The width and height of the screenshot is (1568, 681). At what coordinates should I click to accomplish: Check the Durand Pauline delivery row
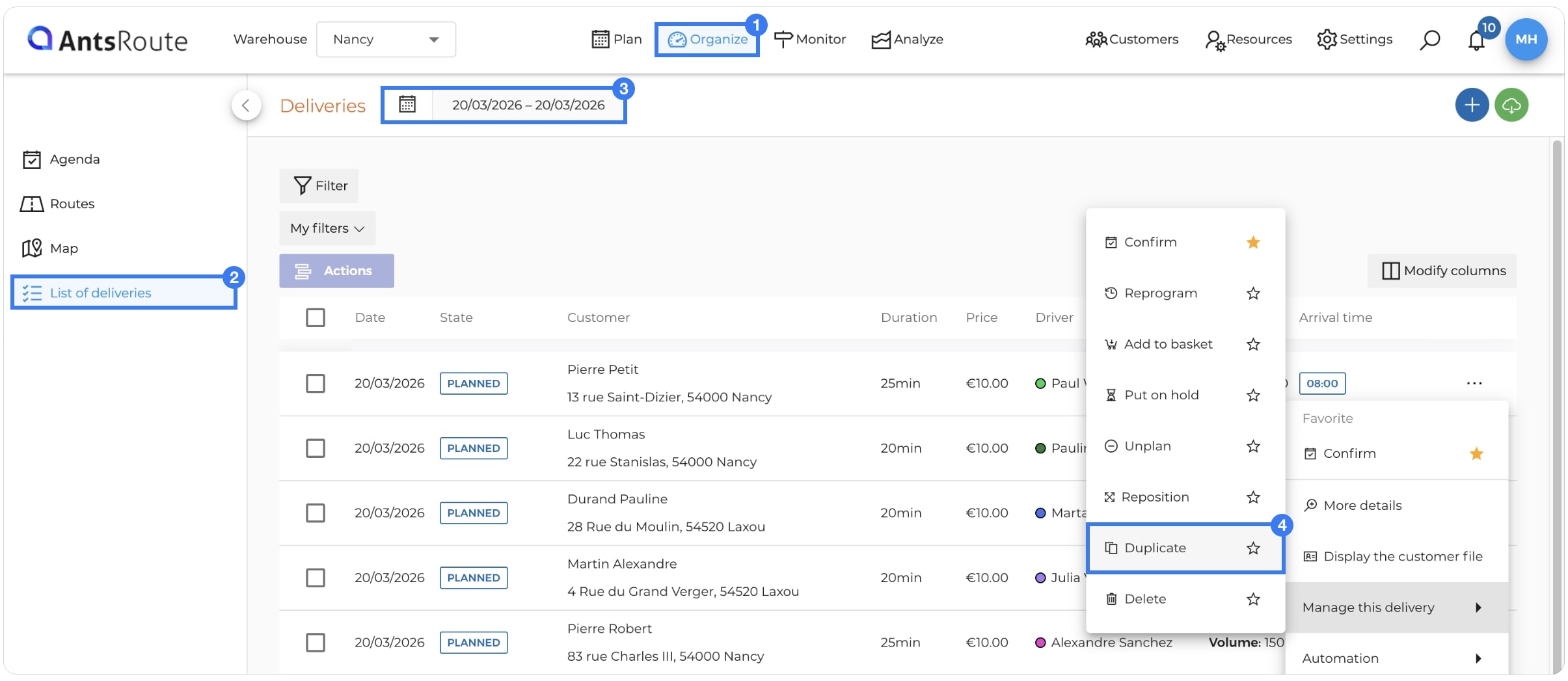tap(316, 513)
